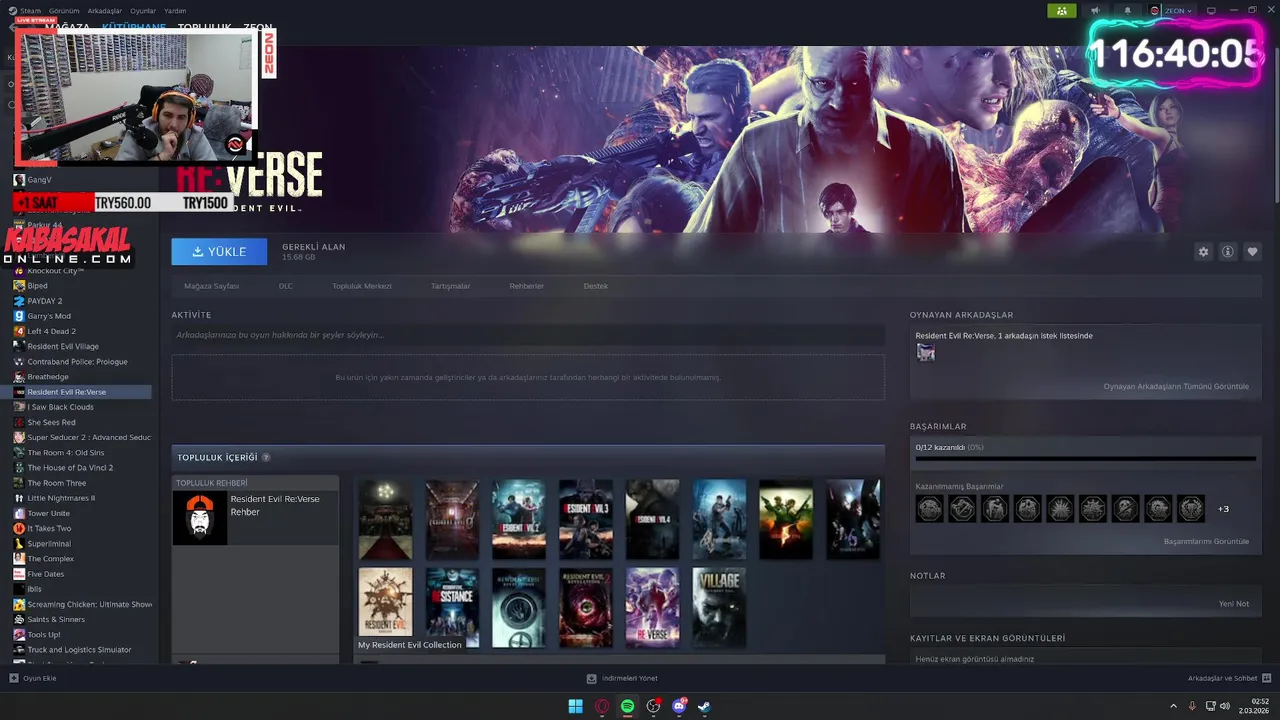
Task: Click the Knockout City game icon
Action: coord(19,271)
